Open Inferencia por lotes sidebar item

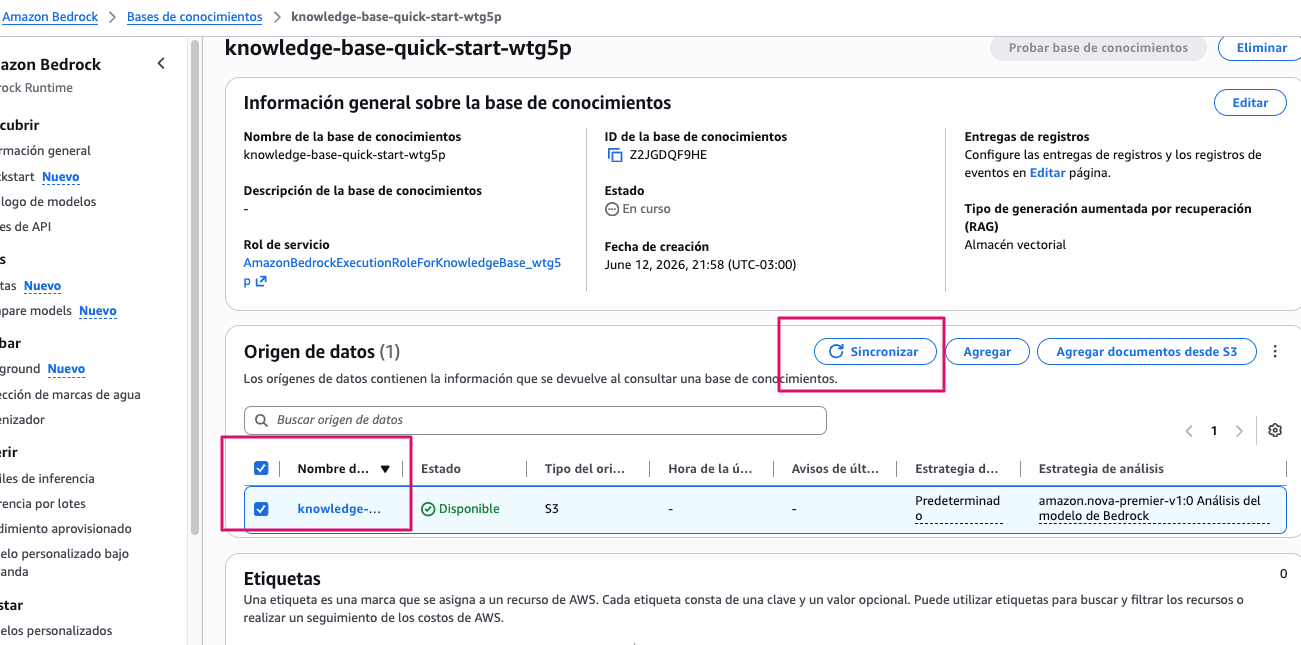pos(43,504)
